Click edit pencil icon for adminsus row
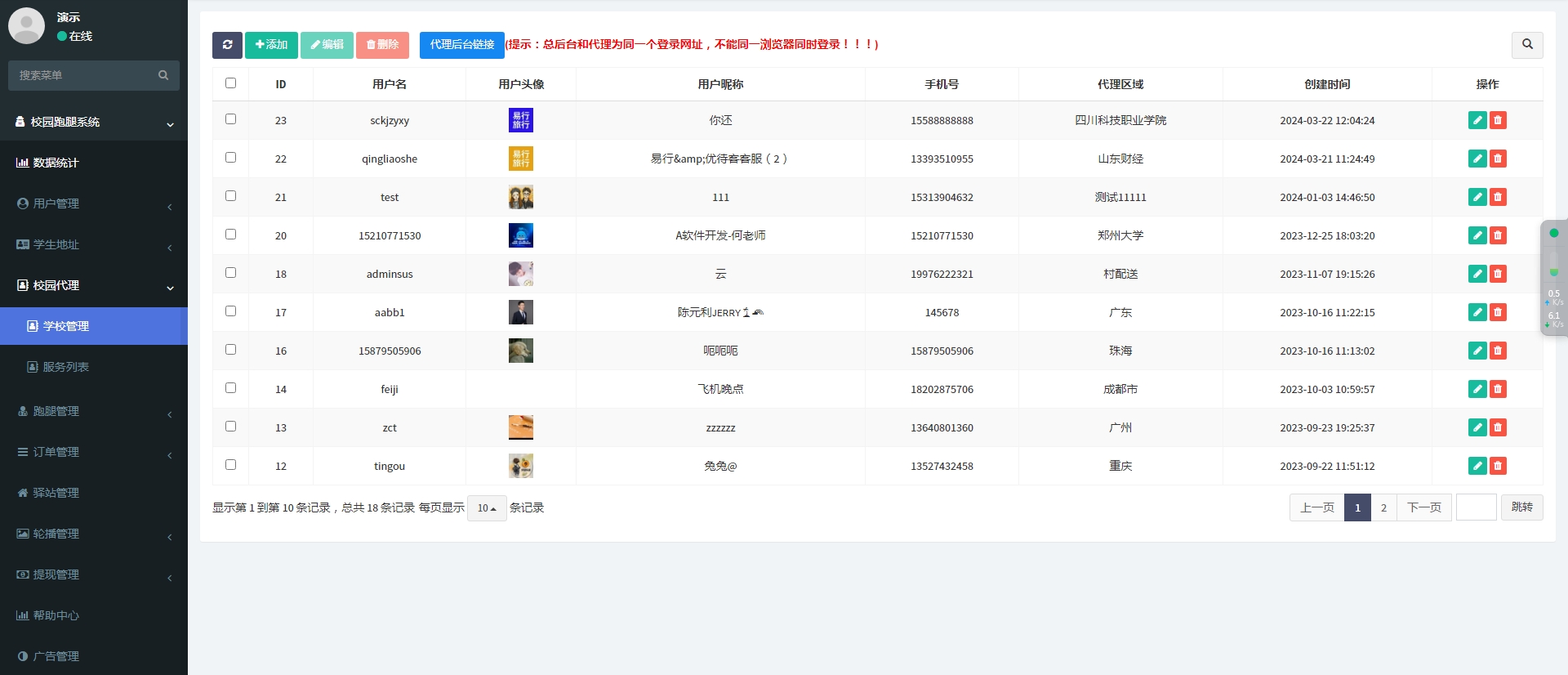 click(x=1477, y=274)
